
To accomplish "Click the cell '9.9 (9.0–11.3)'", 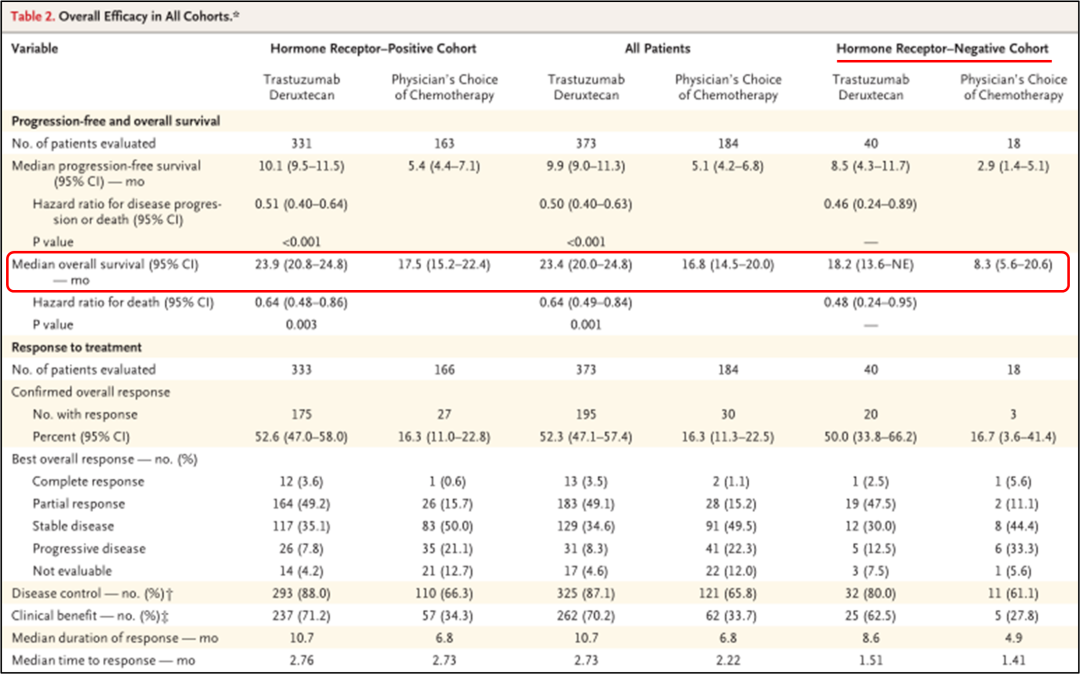I will (x=585, y=166).
